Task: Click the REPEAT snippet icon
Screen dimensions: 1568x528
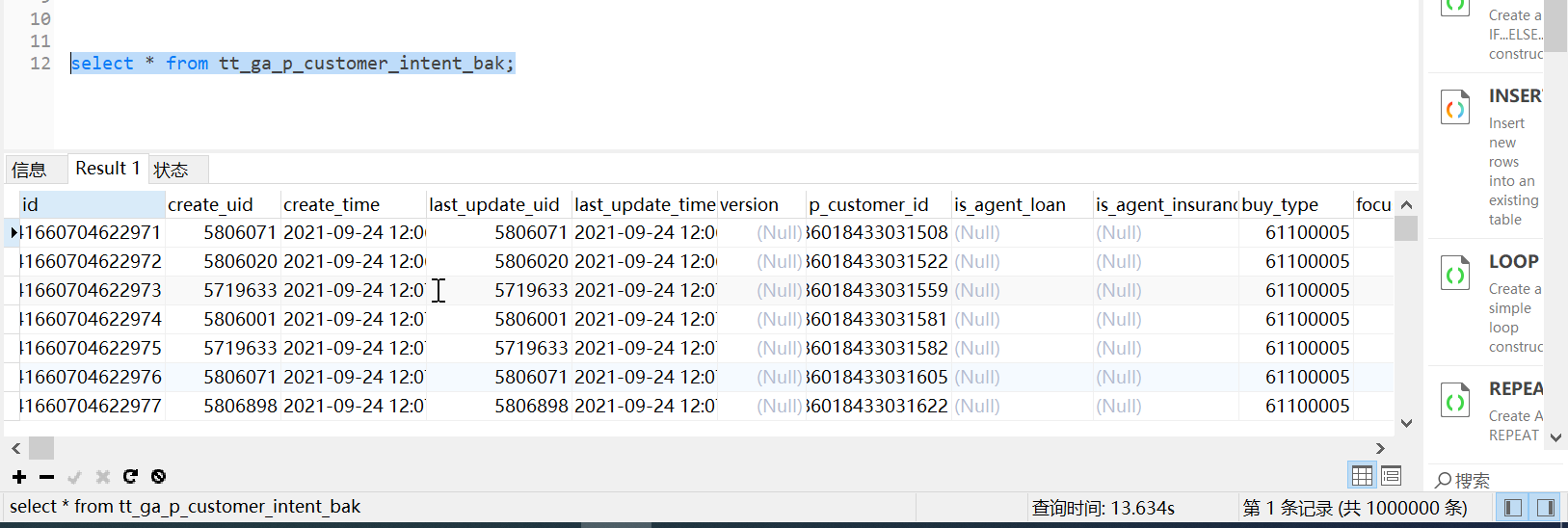Action: pos(1455,401)
